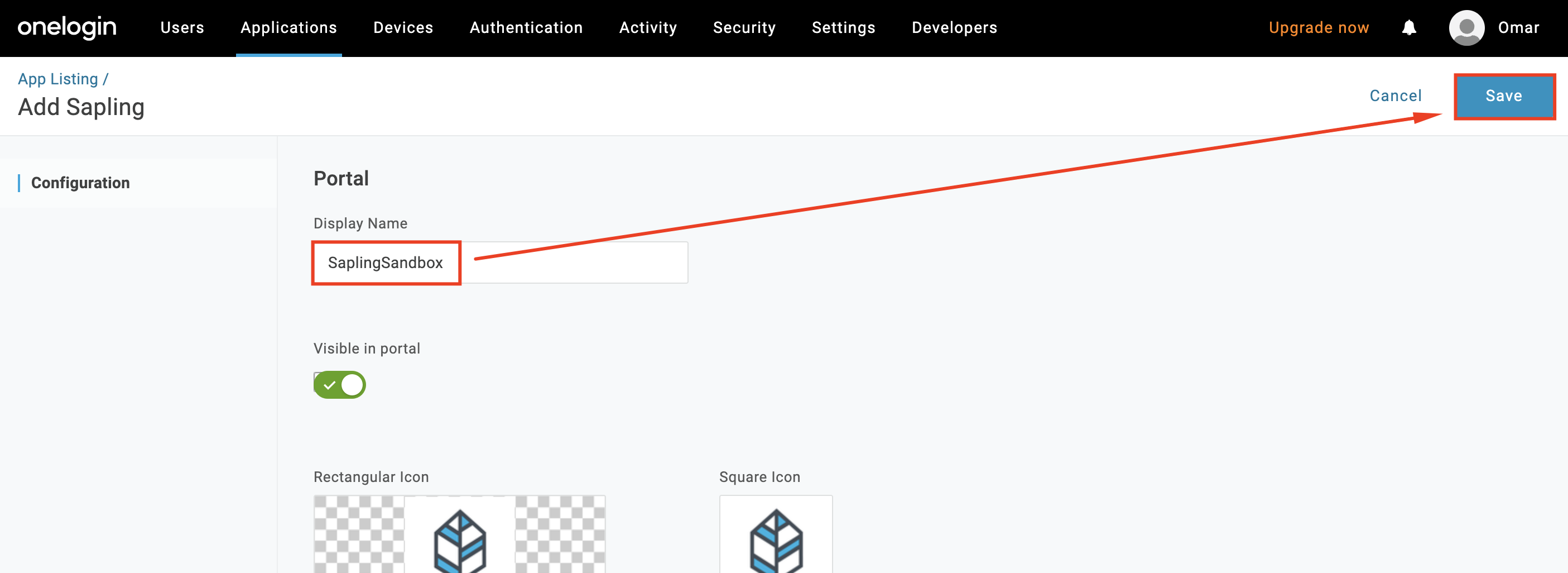The width and height of the screenshot is (1568, 573).
Task: Expand the Security menu
Action: pyautogui.click(x=744, y=27)
